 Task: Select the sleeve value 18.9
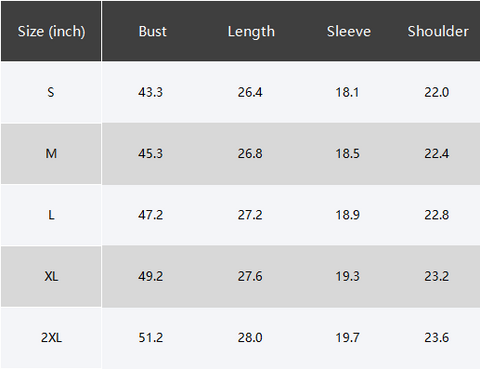pyautogui.click(x=347, y=215)
